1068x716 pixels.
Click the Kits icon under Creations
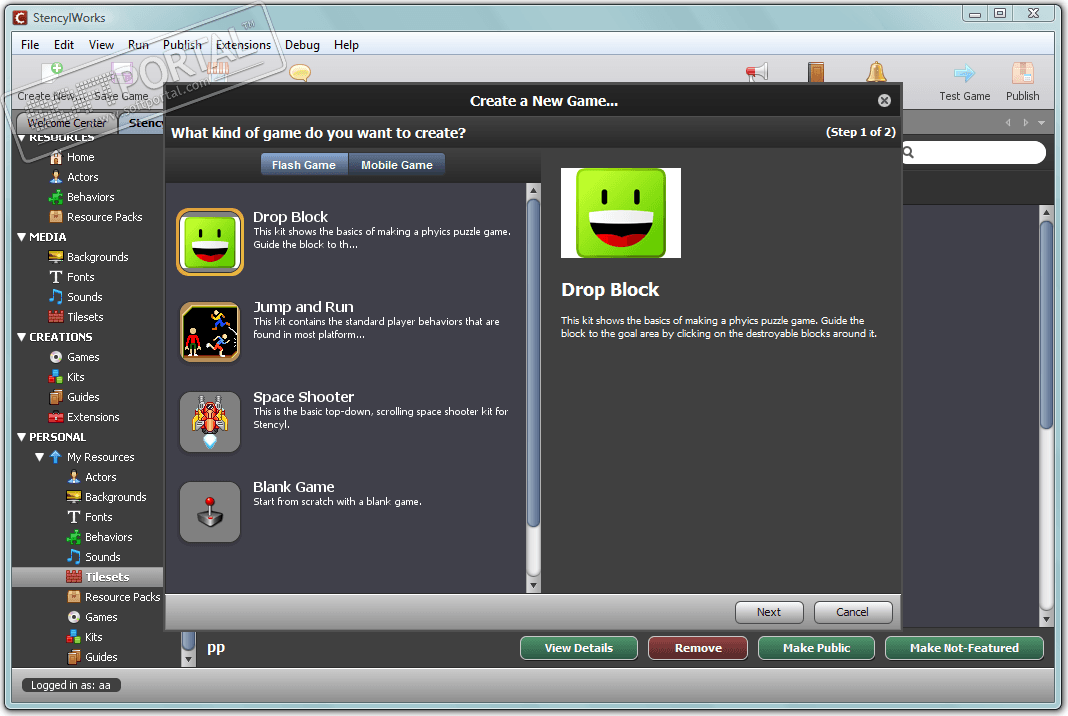56,377
